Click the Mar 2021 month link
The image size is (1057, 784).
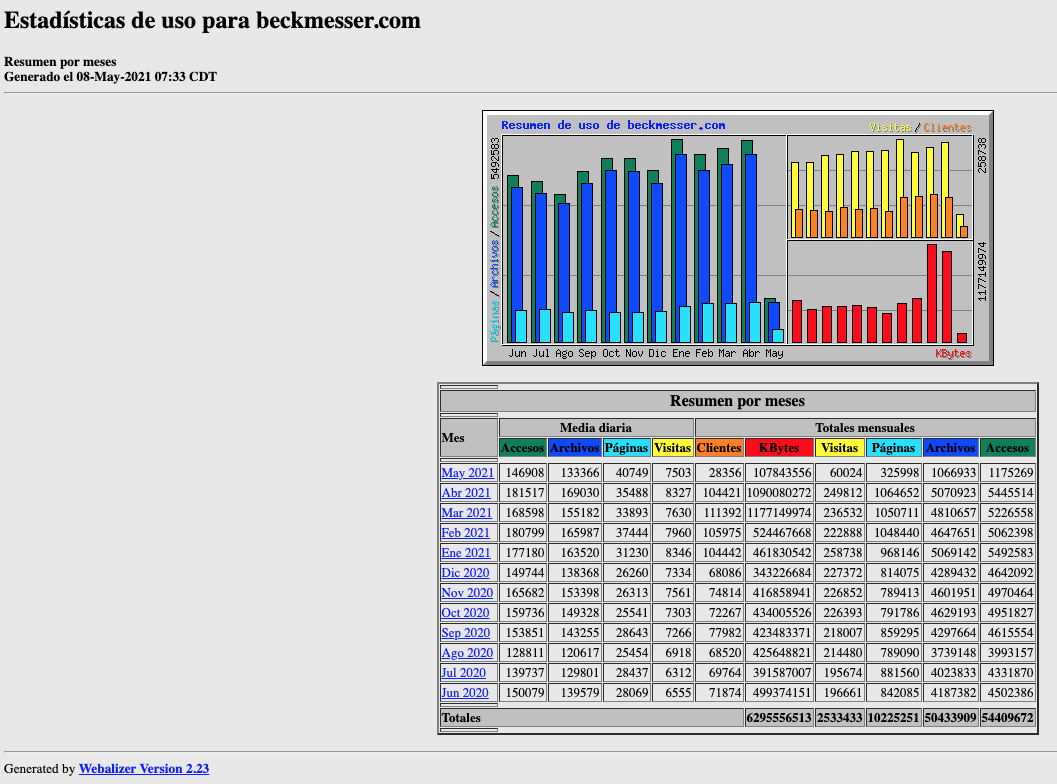pos(466,513)
